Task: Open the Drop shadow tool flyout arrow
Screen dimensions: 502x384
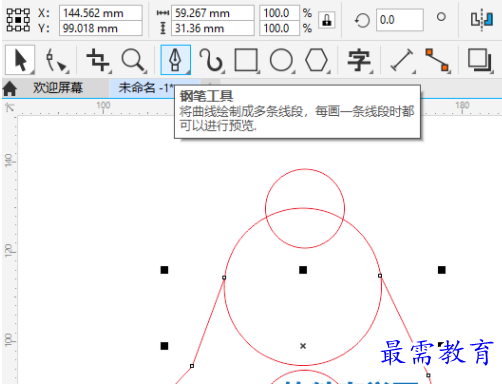Action: click(492, 72)
